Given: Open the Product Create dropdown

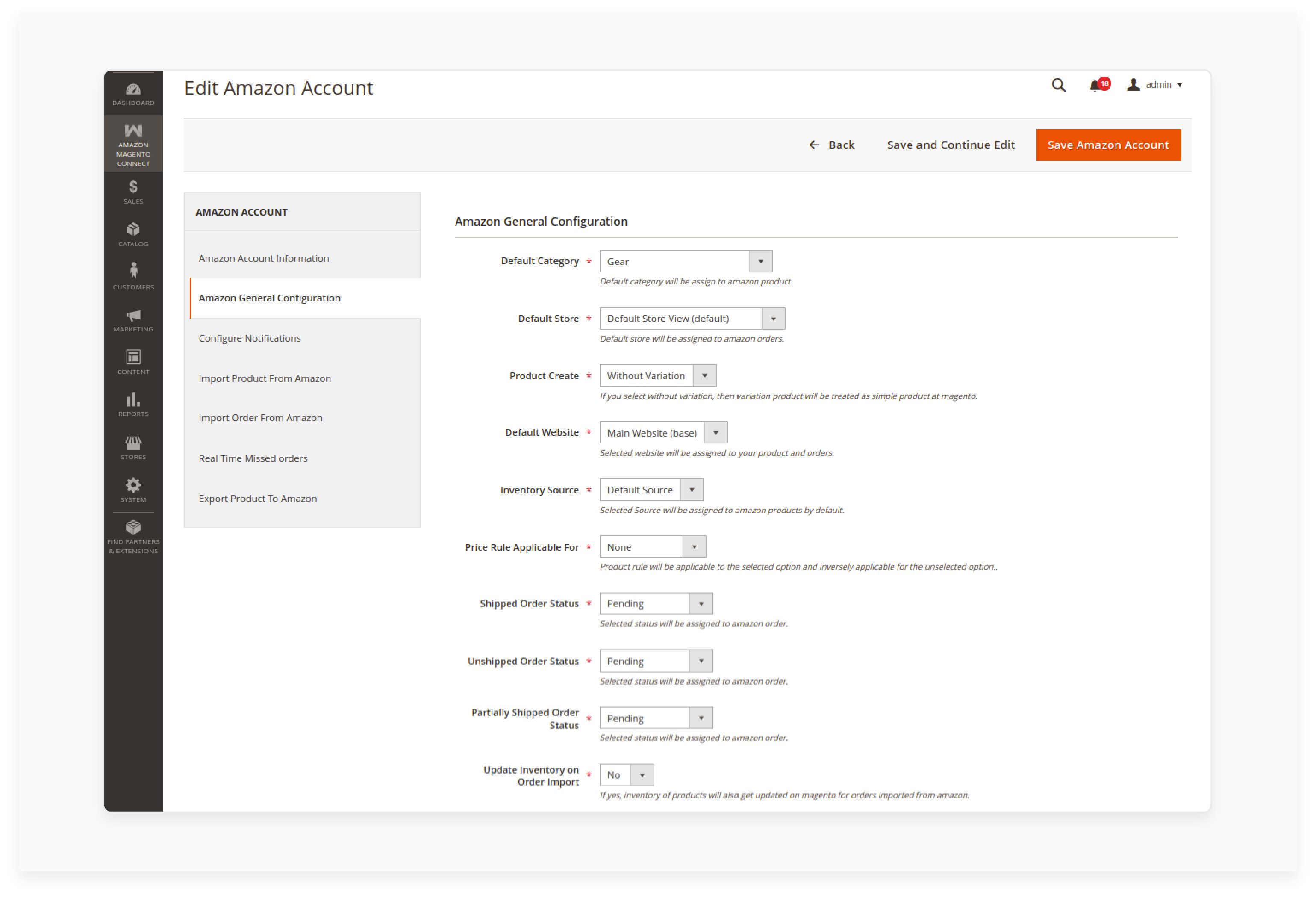Looking at the screenshot, I should tap(658, 375).
